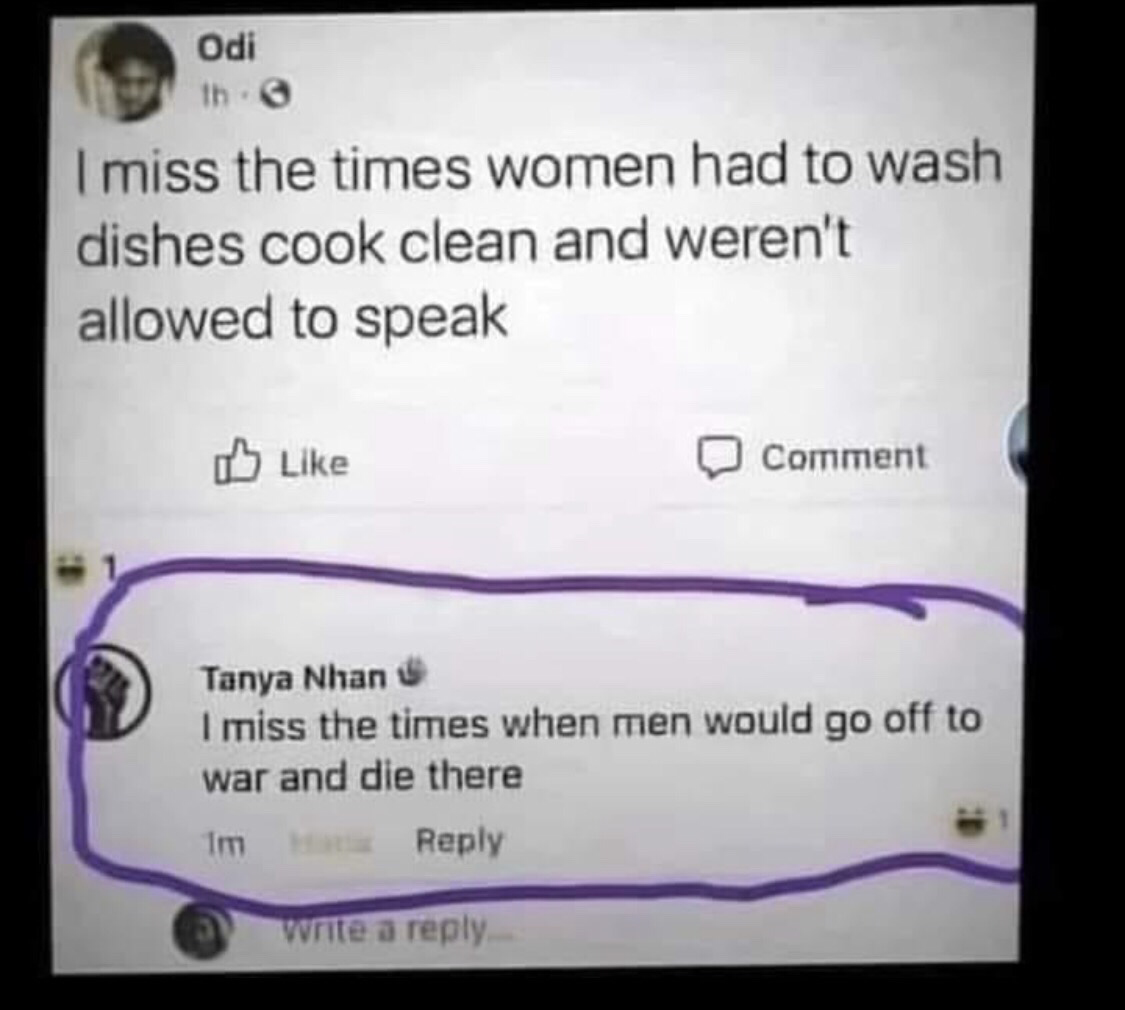
Task: Click Tanya's comment text about war
Action: pyautogui.click(x=590, y=746)
